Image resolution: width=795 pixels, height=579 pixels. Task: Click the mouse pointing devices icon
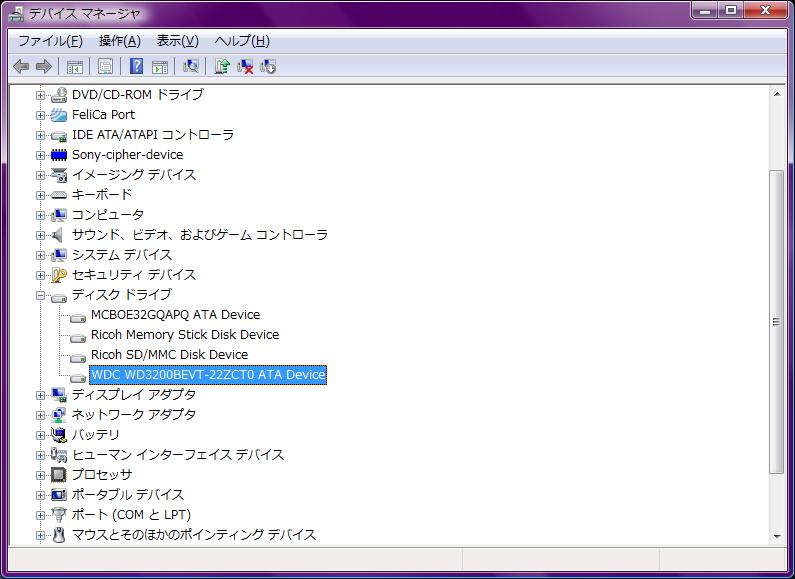(x=59, y=535)
